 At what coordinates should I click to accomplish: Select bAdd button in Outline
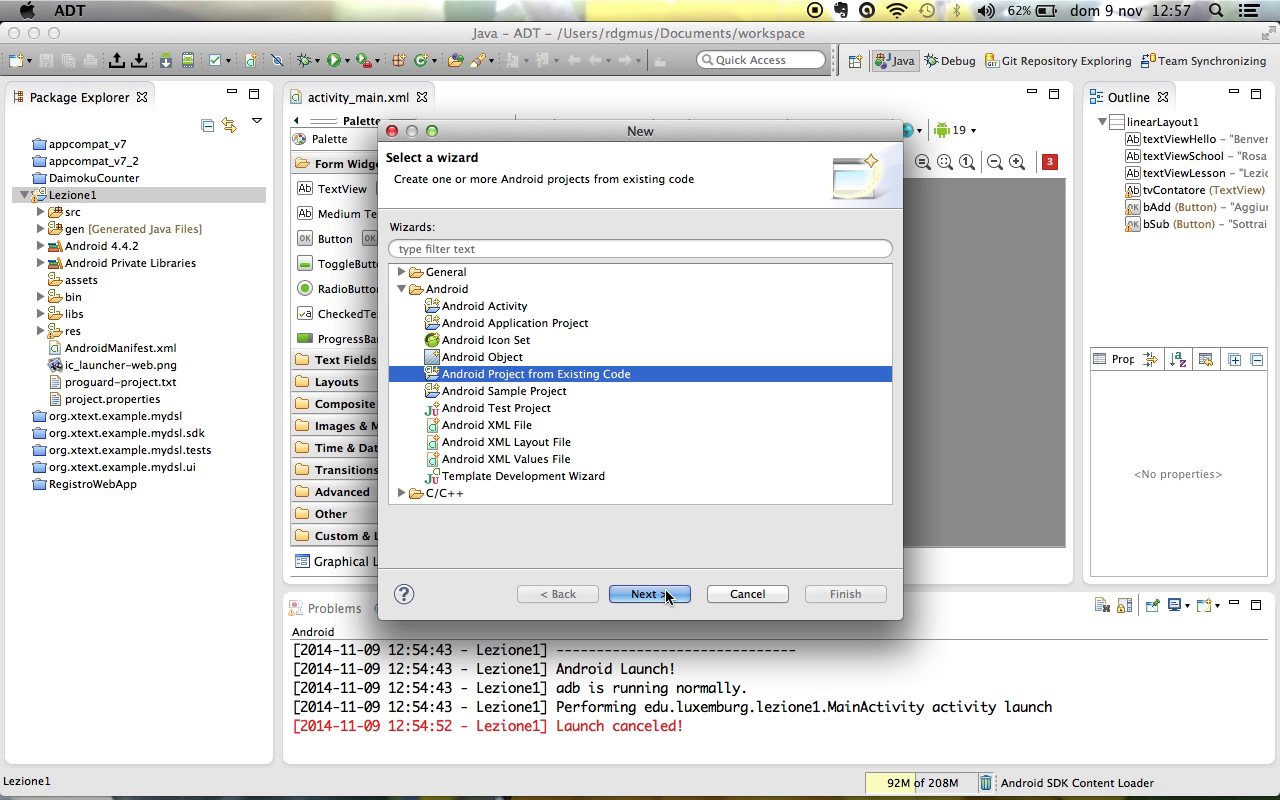coord(1197,207)
